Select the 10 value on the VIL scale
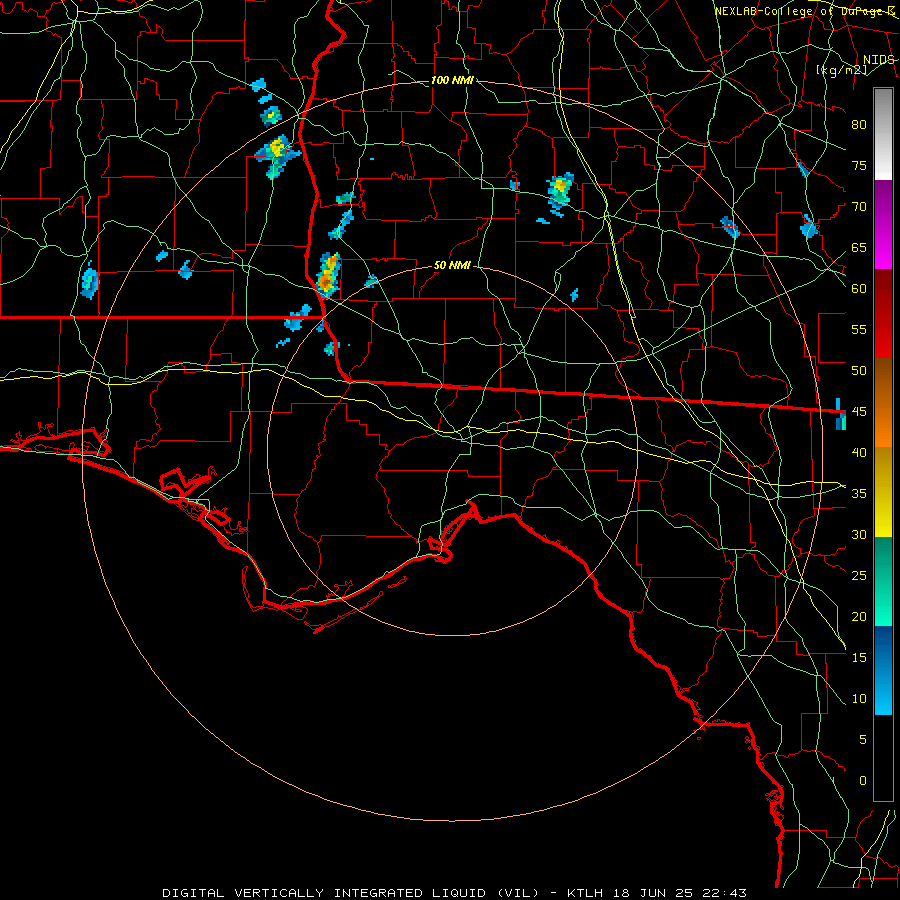 coord(859,699)
